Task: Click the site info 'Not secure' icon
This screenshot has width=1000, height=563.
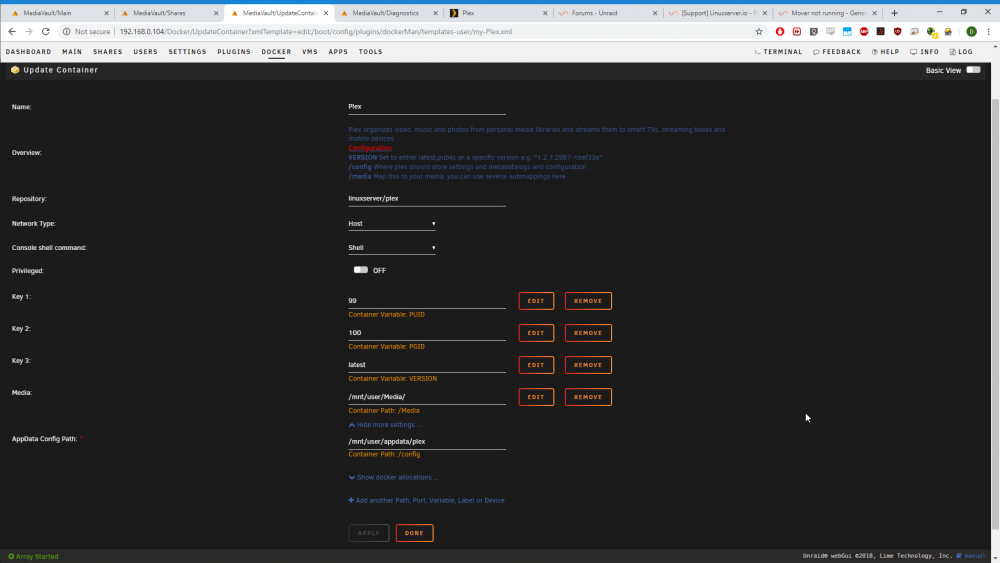Action: [66, 31]
